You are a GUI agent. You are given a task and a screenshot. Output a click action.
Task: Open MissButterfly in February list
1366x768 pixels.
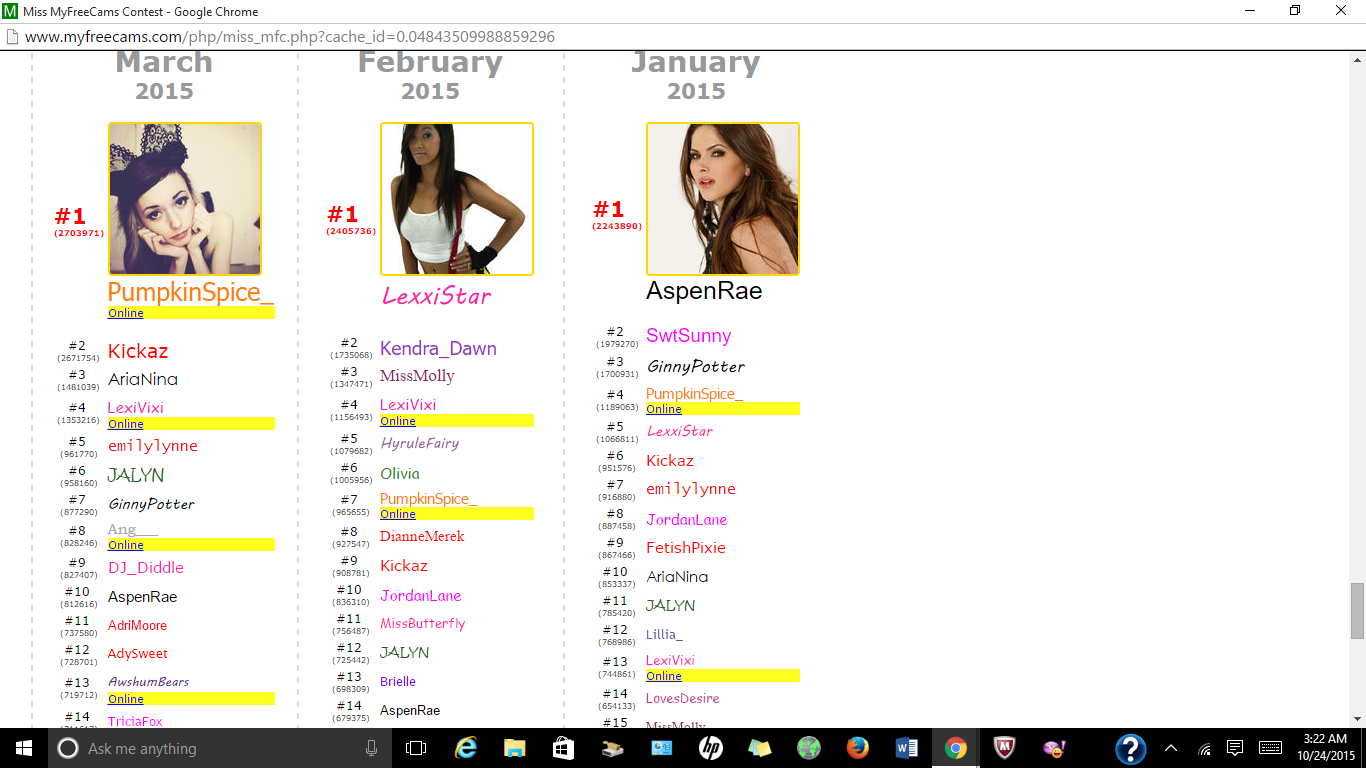[x=423, y=623]
